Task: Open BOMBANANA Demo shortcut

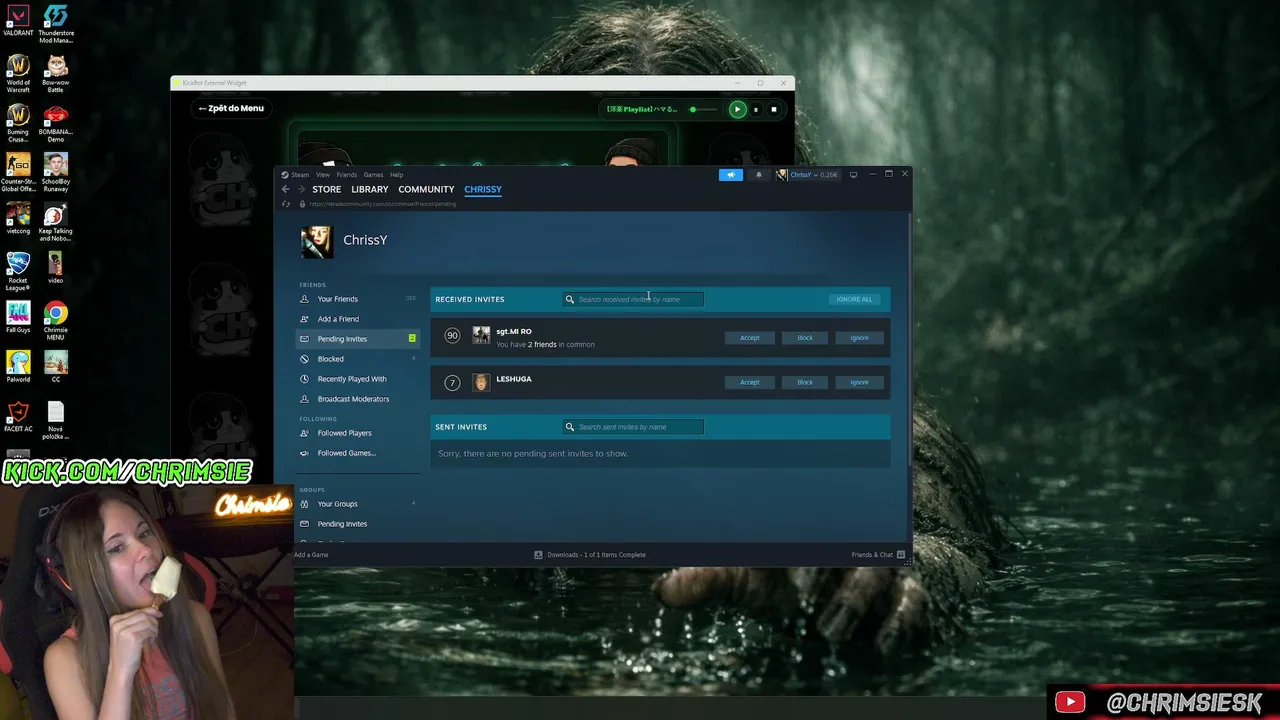Action: [x=56, y=122]
